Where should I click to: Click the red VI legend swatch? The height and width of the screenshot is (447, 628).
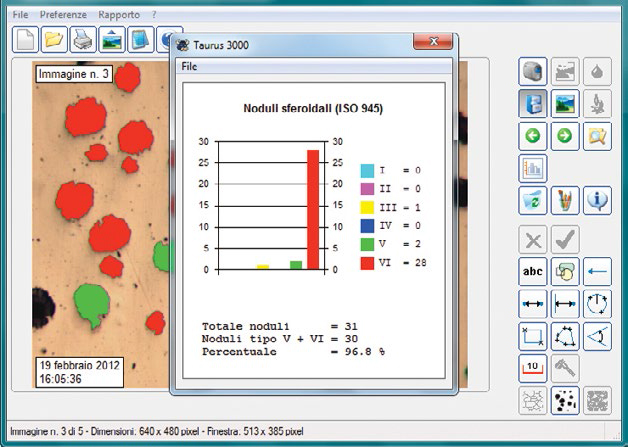pyautogui.click(x=367, y=264)
